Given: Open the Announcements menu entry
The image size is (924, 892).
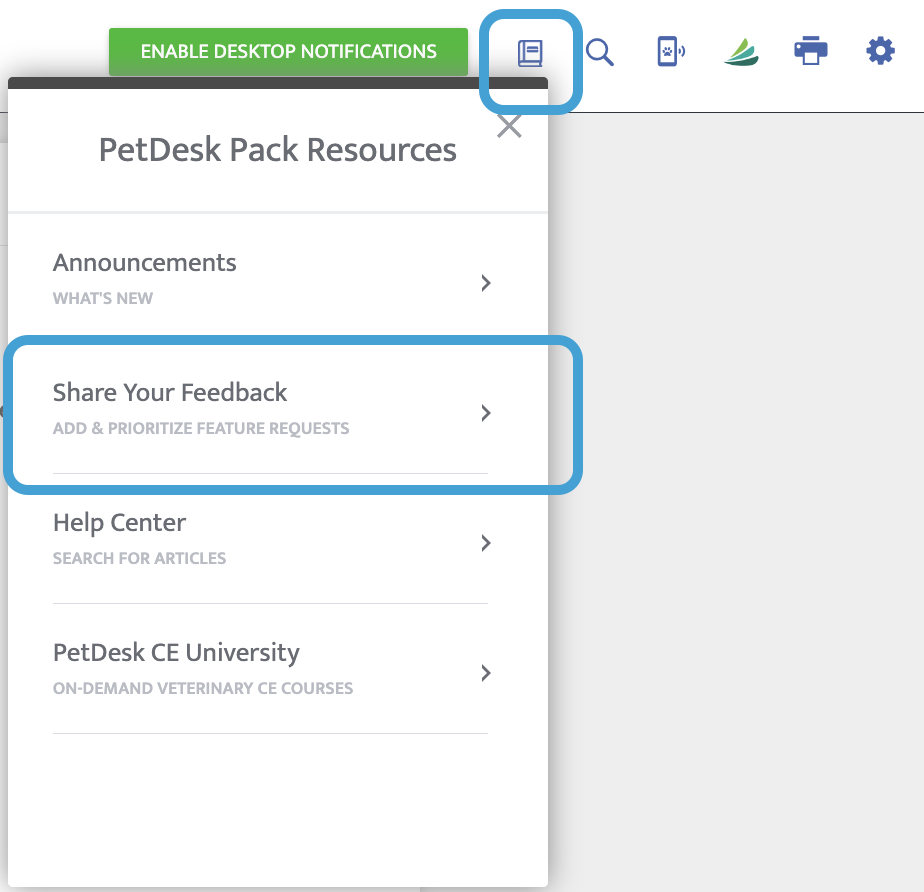Looking at the screenshot, I should pos(145,263).
